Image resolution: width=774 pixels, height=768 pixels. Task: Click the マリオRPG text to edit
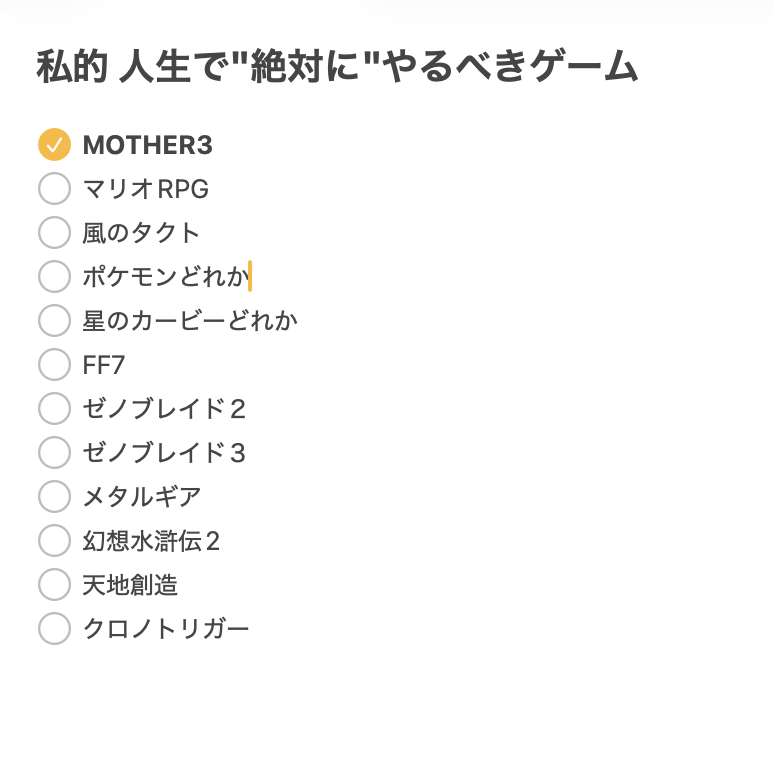(x=145, y=189)
